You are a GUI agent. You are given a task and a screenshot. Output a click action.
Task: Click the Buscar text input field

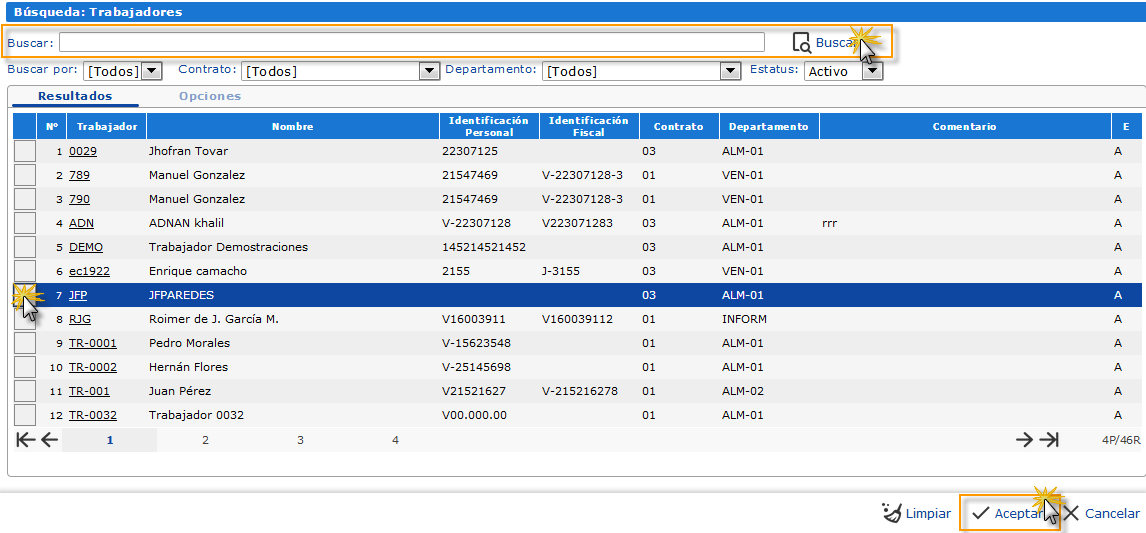[x=411, y=42]
